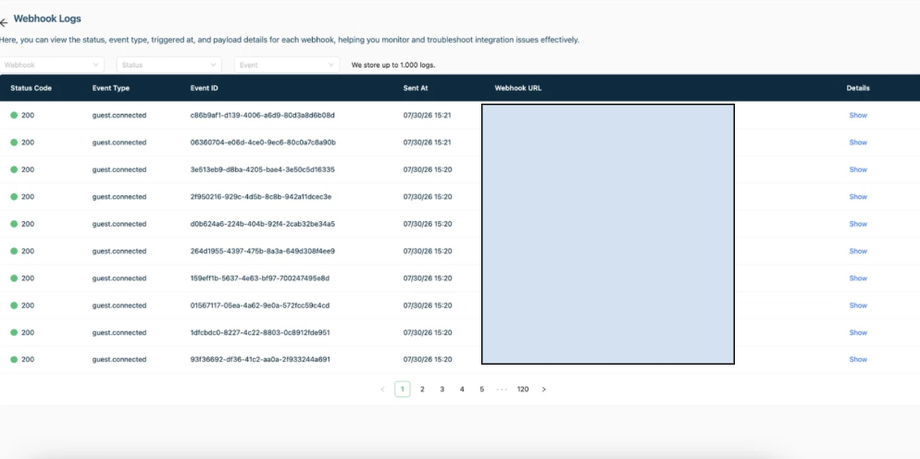The image size is (920, 459).
Task: Go to the next page arrow
Action: 544,389
